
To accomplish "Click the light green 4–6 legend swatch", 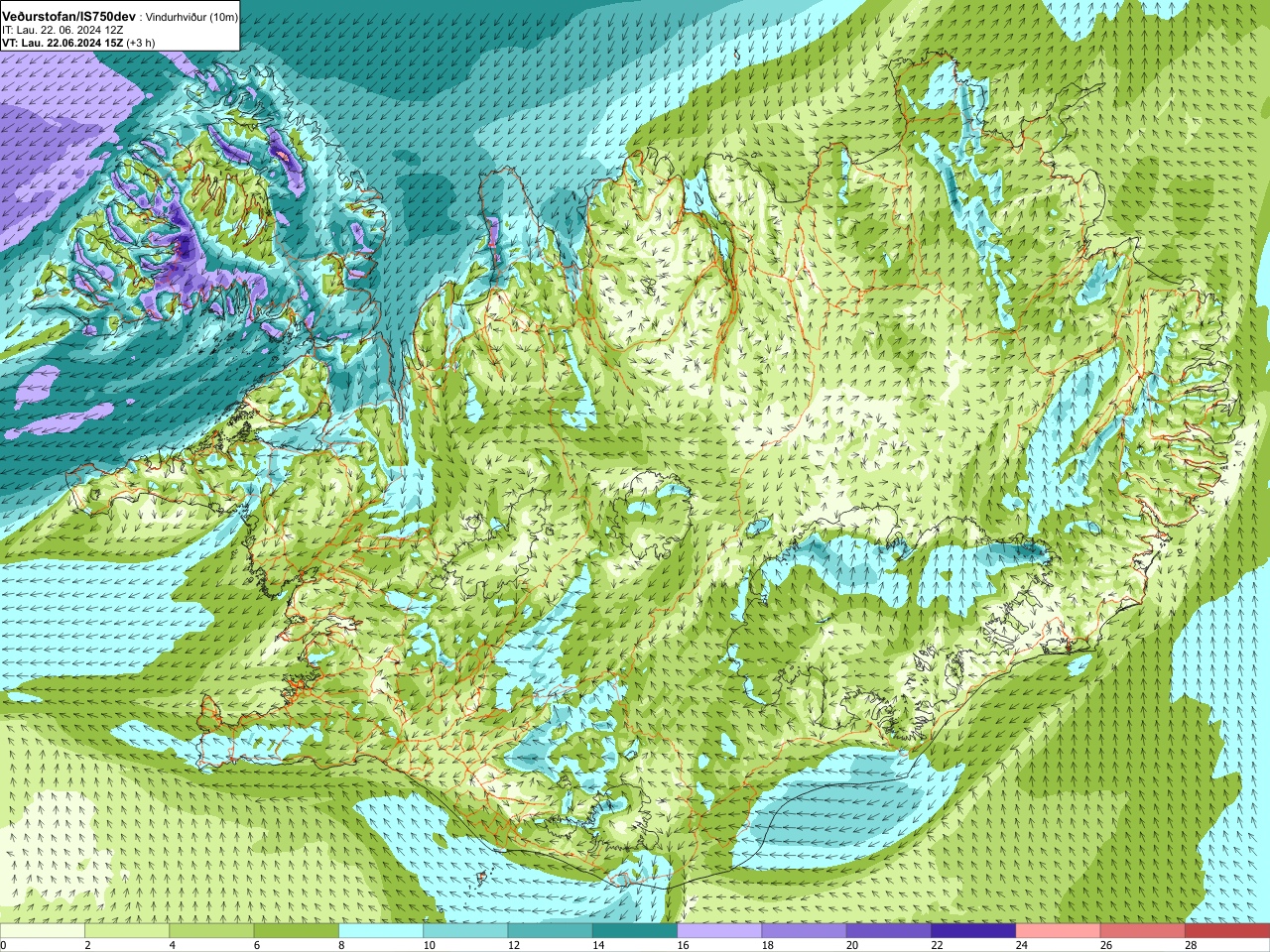I will tap(212, 930).
